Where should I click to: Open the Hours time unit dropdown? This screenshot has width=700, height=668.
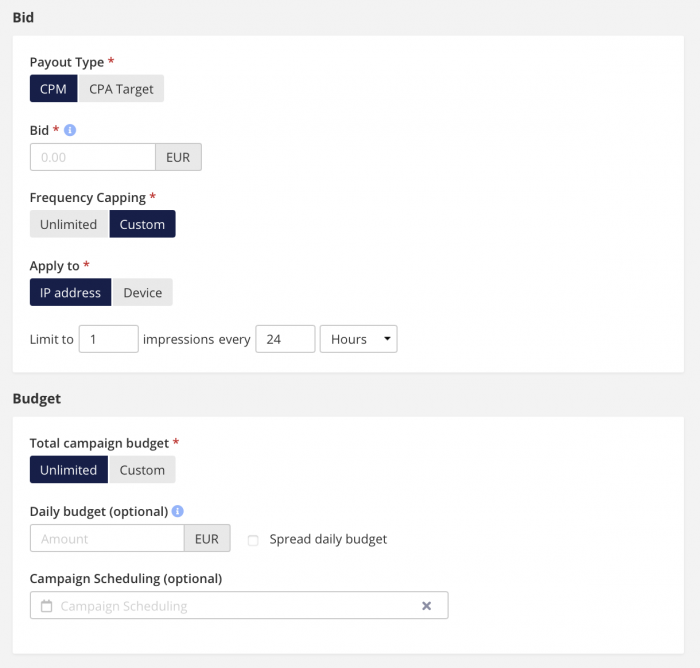coord(358,339)
